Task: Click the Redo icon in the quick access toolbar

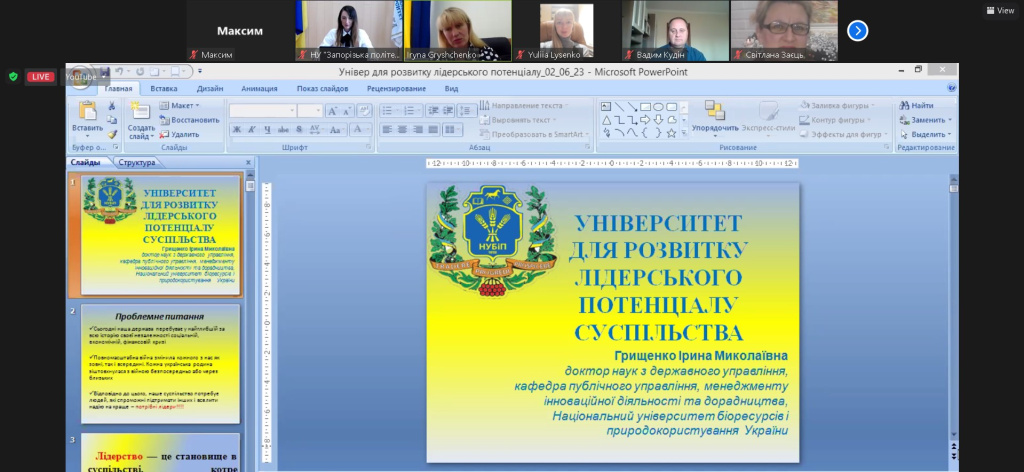Action: click(x=141, y=71)
